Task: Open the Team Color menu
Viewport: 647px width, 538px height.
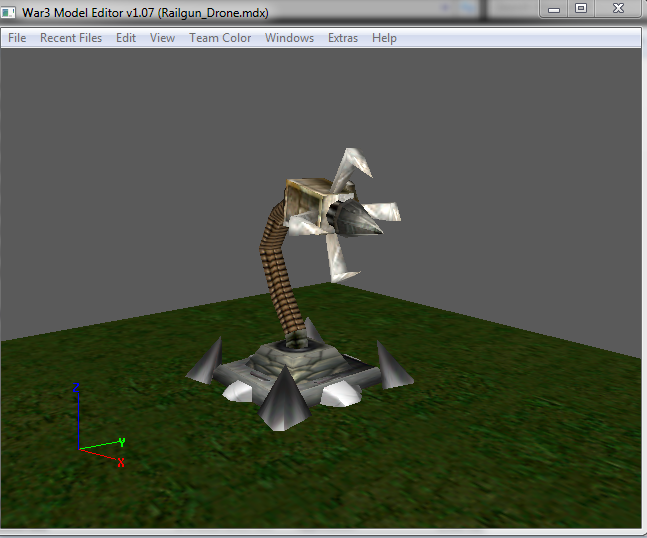Action: point(220,38)
